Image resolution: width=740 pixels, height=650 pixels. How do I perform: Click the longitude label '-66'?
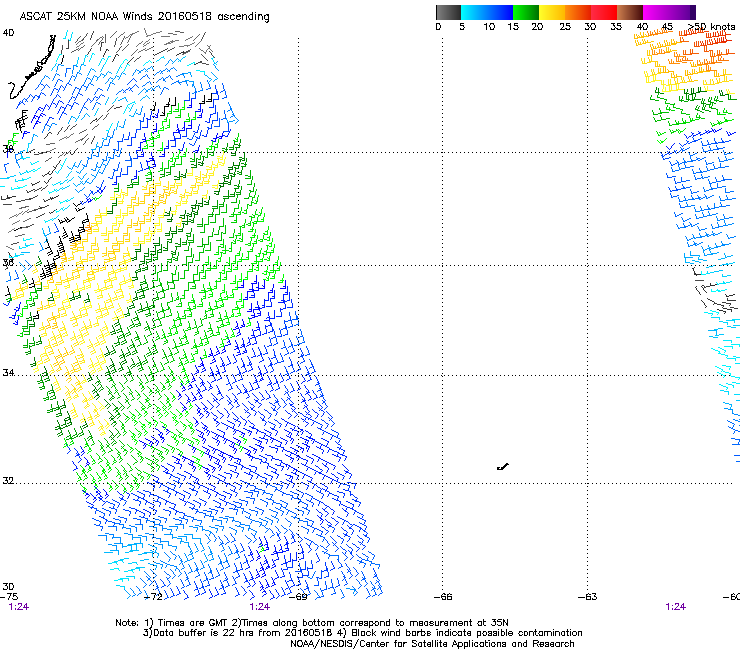click(x=443, y=597)
